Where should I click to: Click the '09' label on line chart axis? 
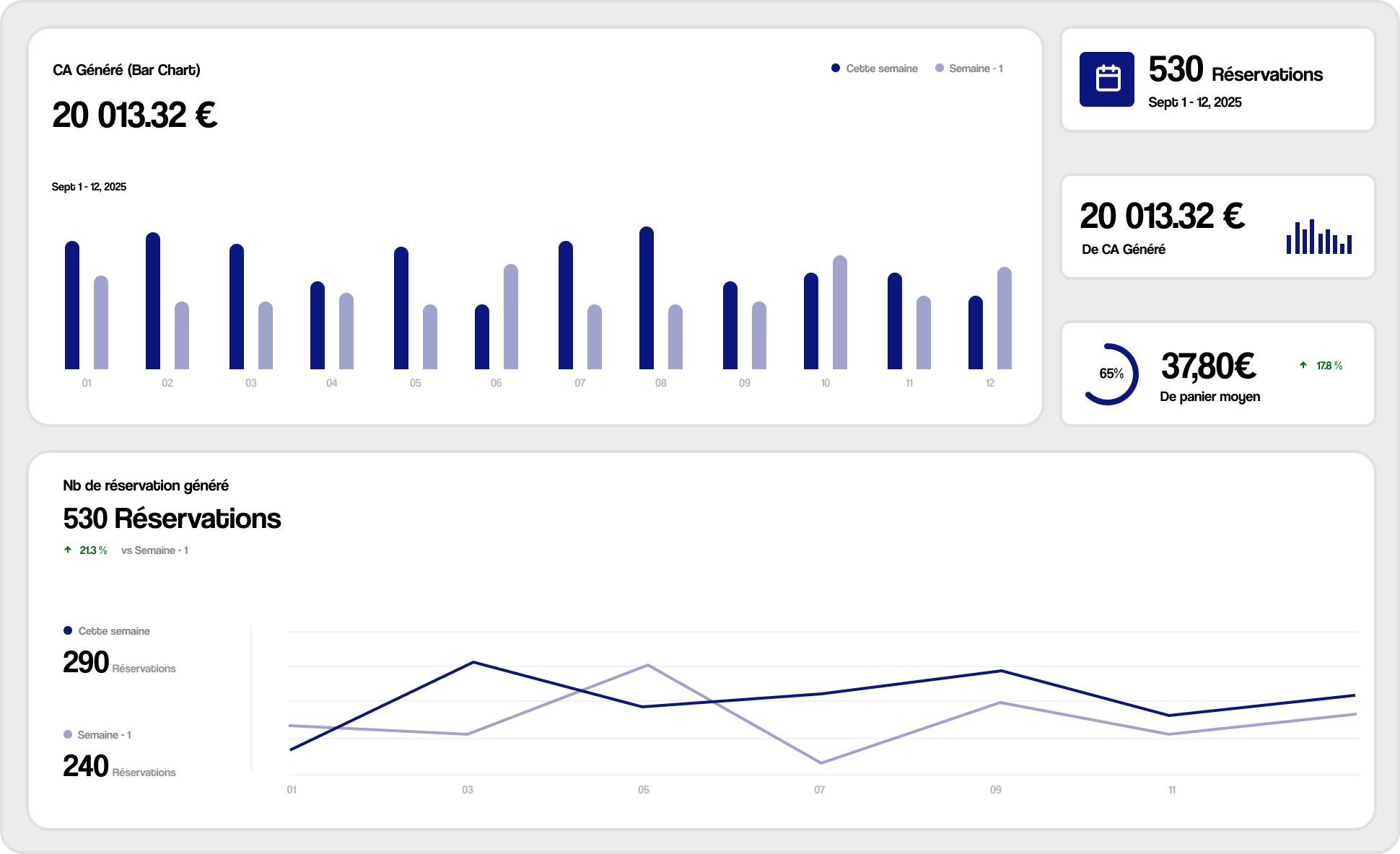pos(996,790)
